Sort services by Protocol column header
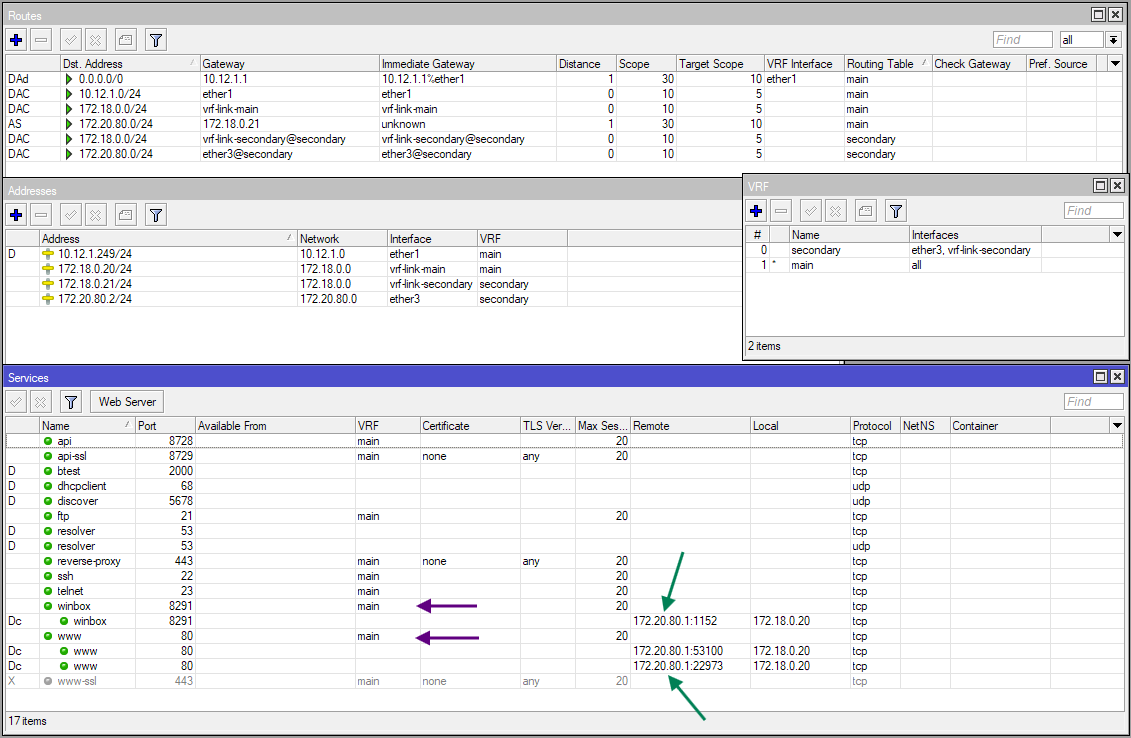 click(x=875, y=426)
